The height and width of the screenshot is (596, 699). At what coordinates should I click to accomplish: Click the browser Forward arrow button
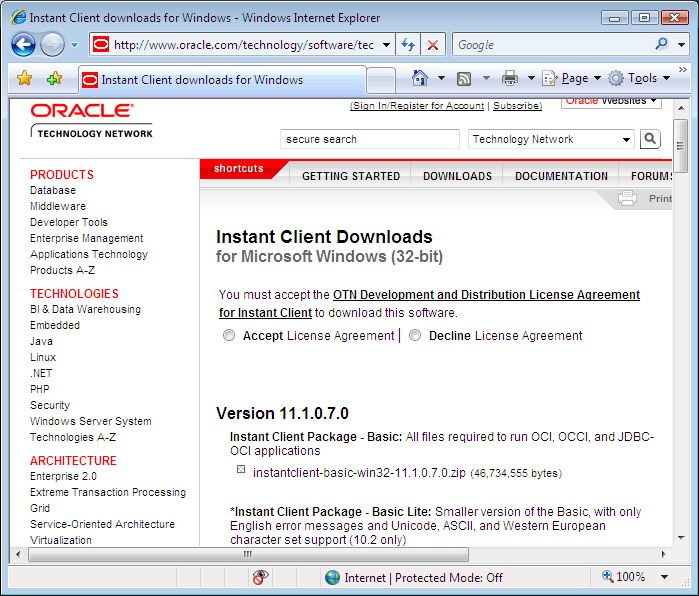pyautogui.click(x=52, y=45)
